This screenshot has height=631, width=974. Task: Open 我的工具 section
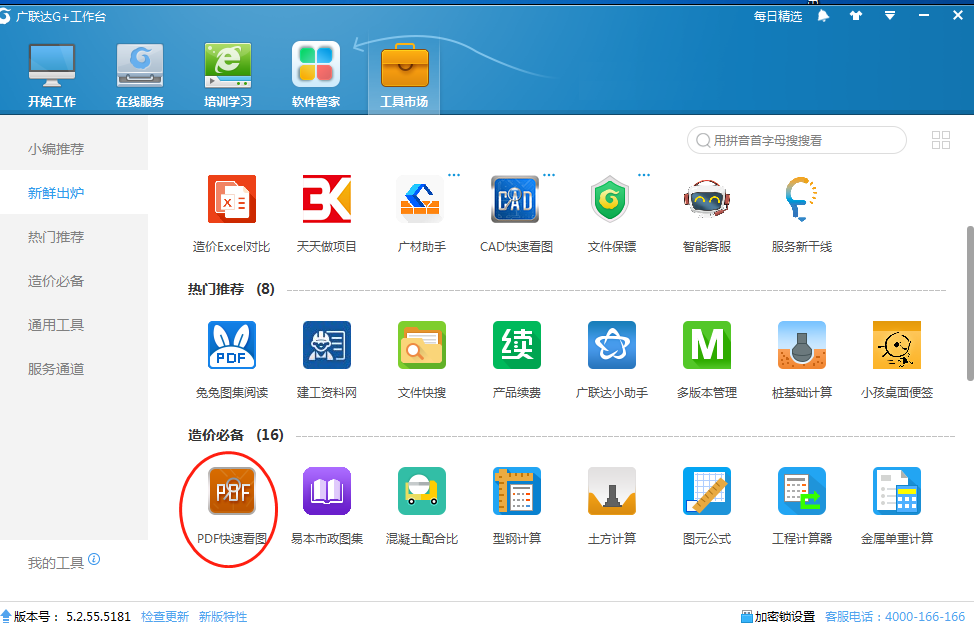tap(55, 563)
